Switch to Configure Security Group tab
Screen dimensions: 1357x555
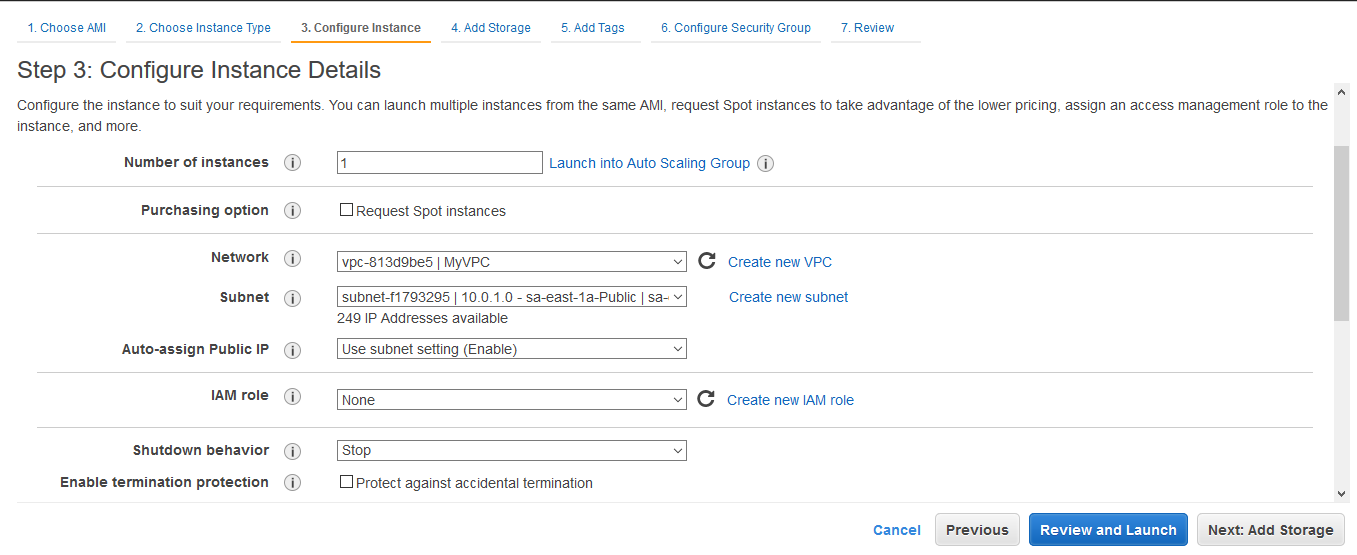[x=735, y=28]
